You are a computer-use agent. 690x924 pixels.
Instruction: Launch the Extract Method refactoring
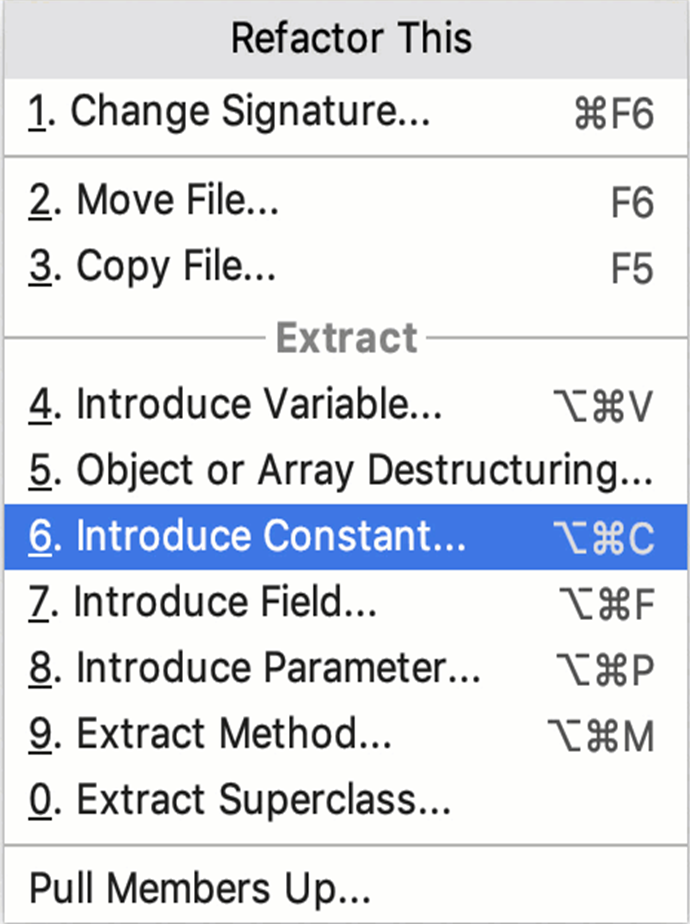210,735
